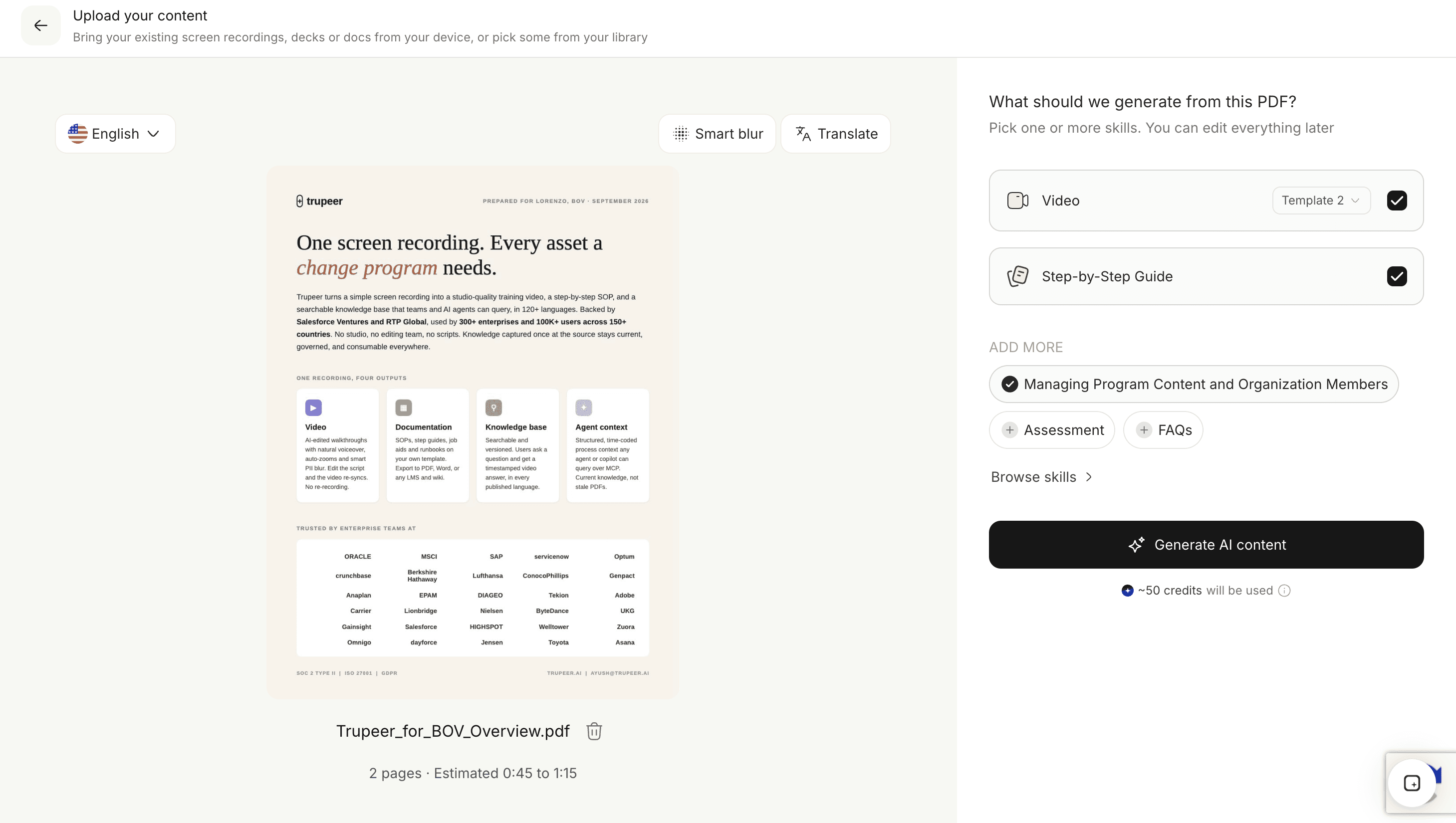This screenshot has height=823, width=1456.
Task: Uncheck the Step-by-Step Guide checkbox
Action: [1397, 276]
